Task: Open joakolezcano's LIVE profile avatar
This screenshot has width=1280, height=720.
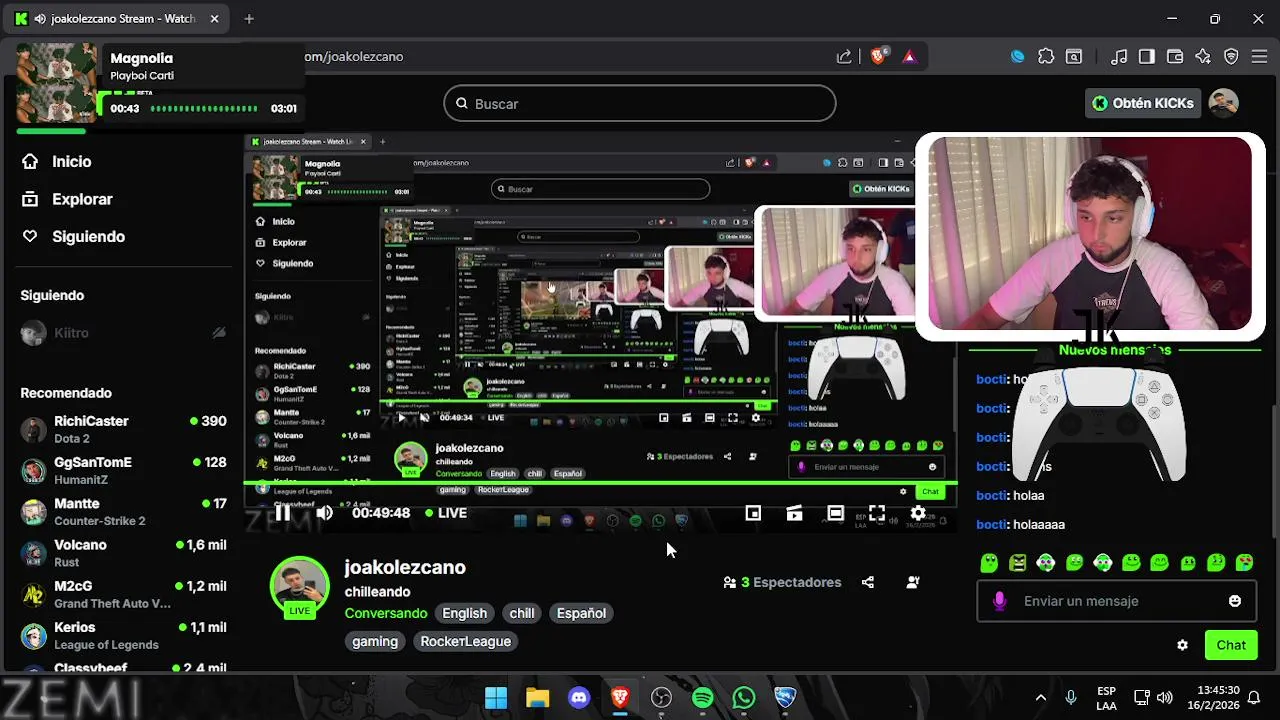Action: tap(300, 587)
